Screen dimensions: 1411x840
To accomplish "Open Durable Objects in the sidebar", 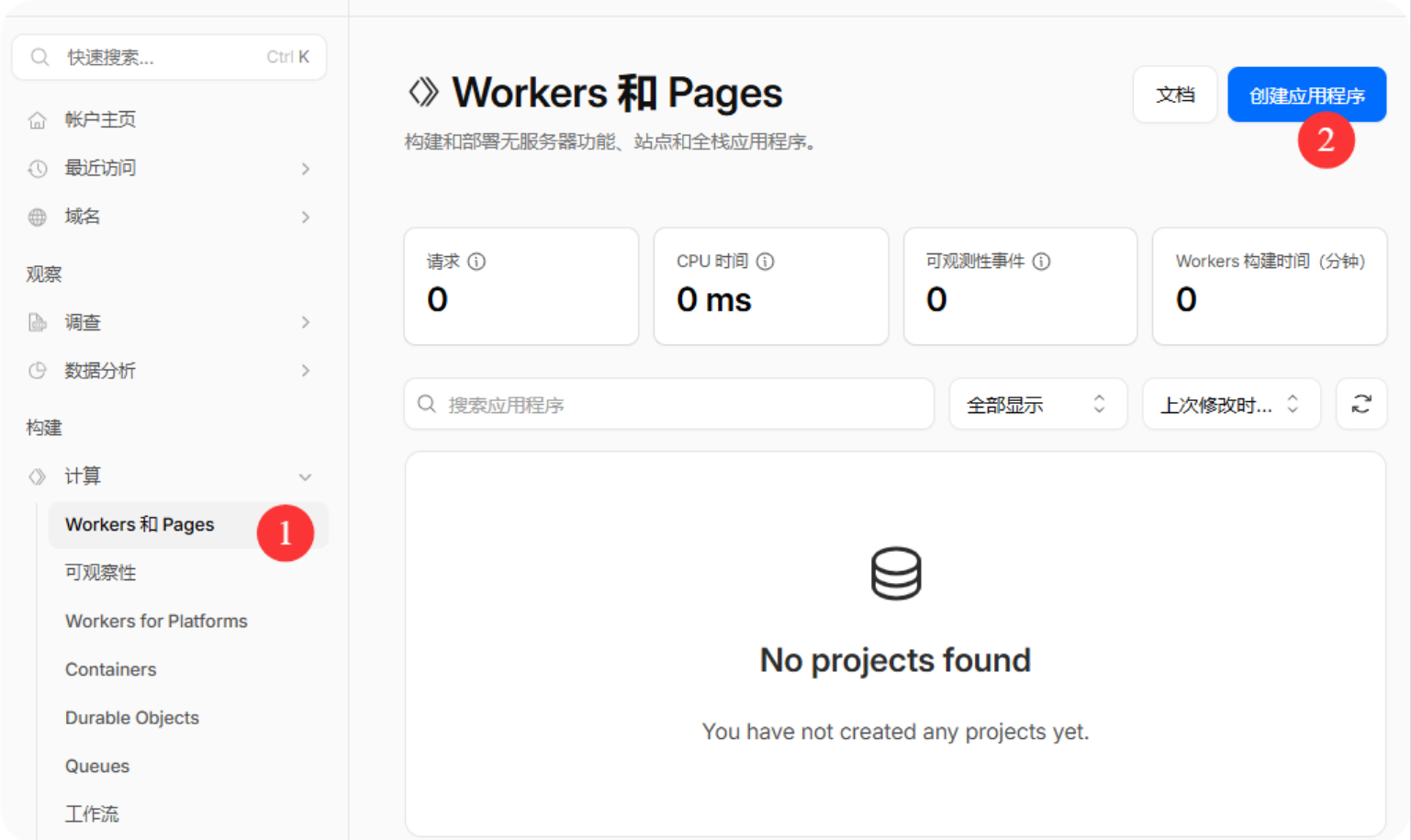I will 132,718.
